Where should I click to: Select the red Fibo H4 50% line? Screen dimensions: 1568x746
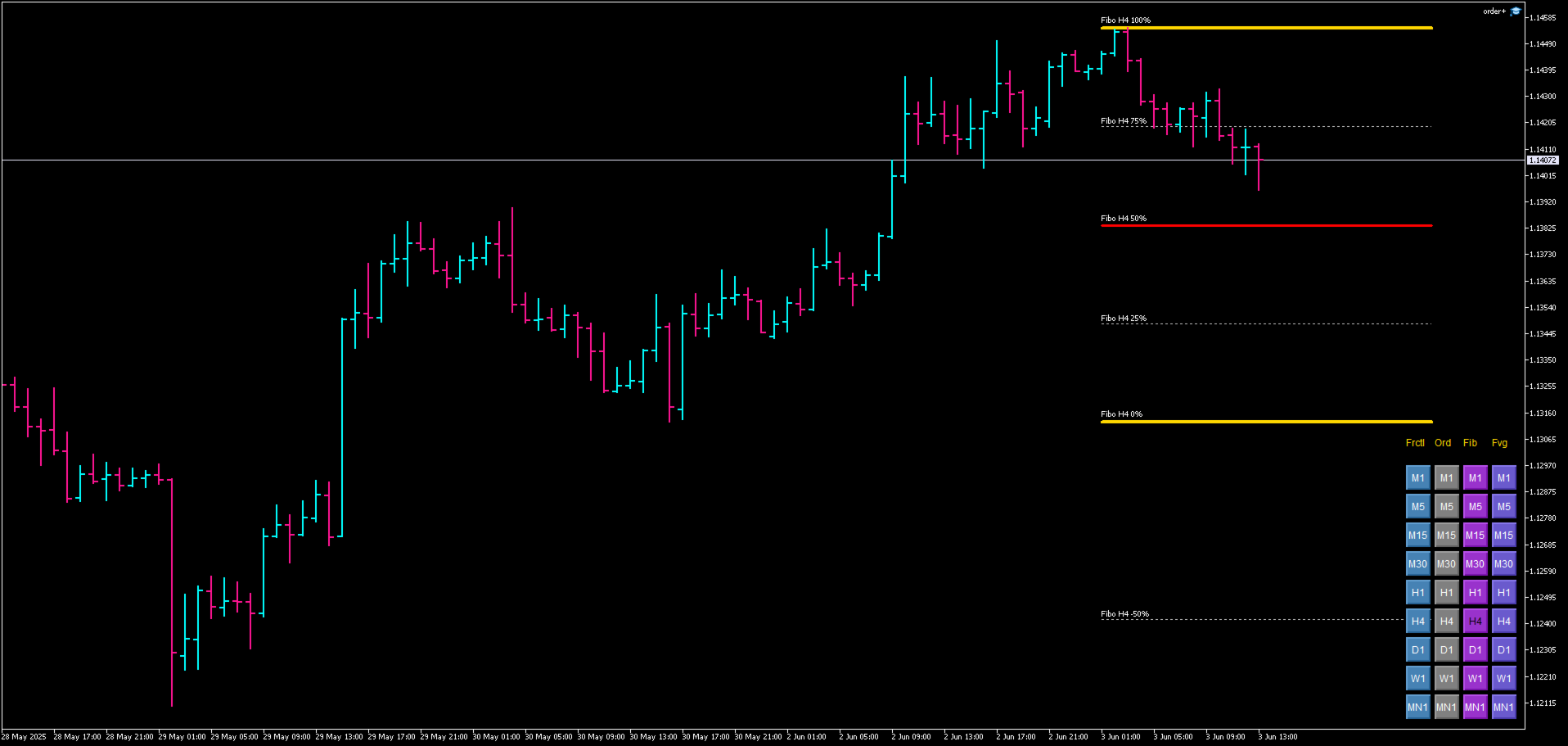1266,225
